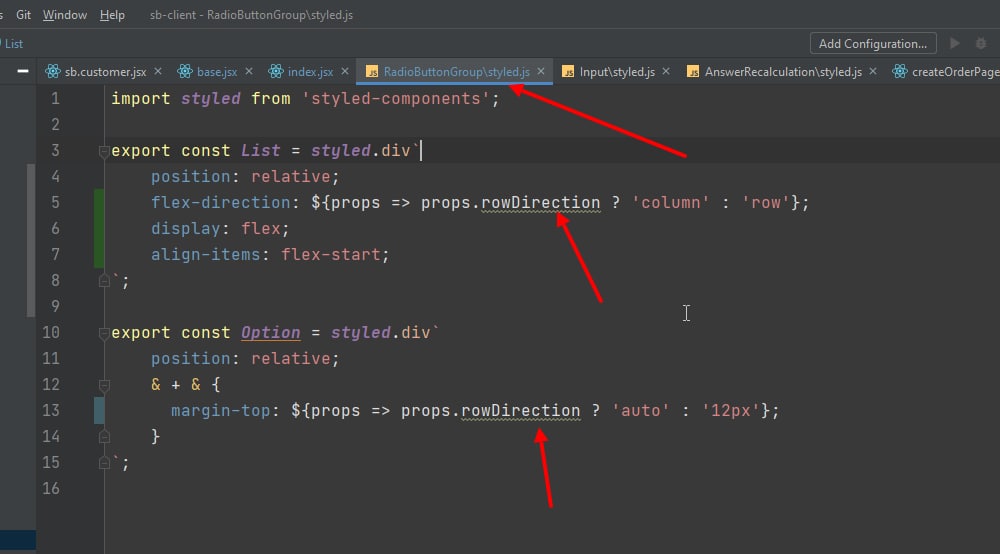Open the Git menu
The height and width of the screenshot is (554, 1000).
coord(23,15)
